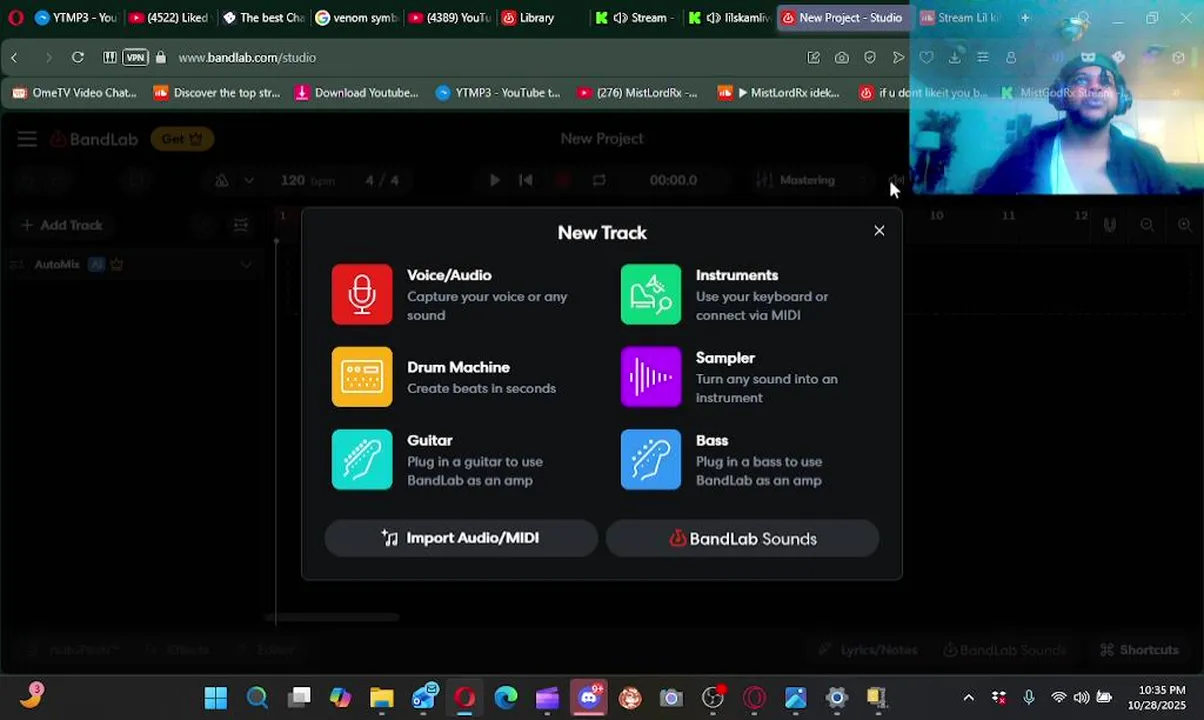Choose the purple Sampler waveform icon
The width and height of the screenshot is (1204, 720).
click(x=651, y=377)
